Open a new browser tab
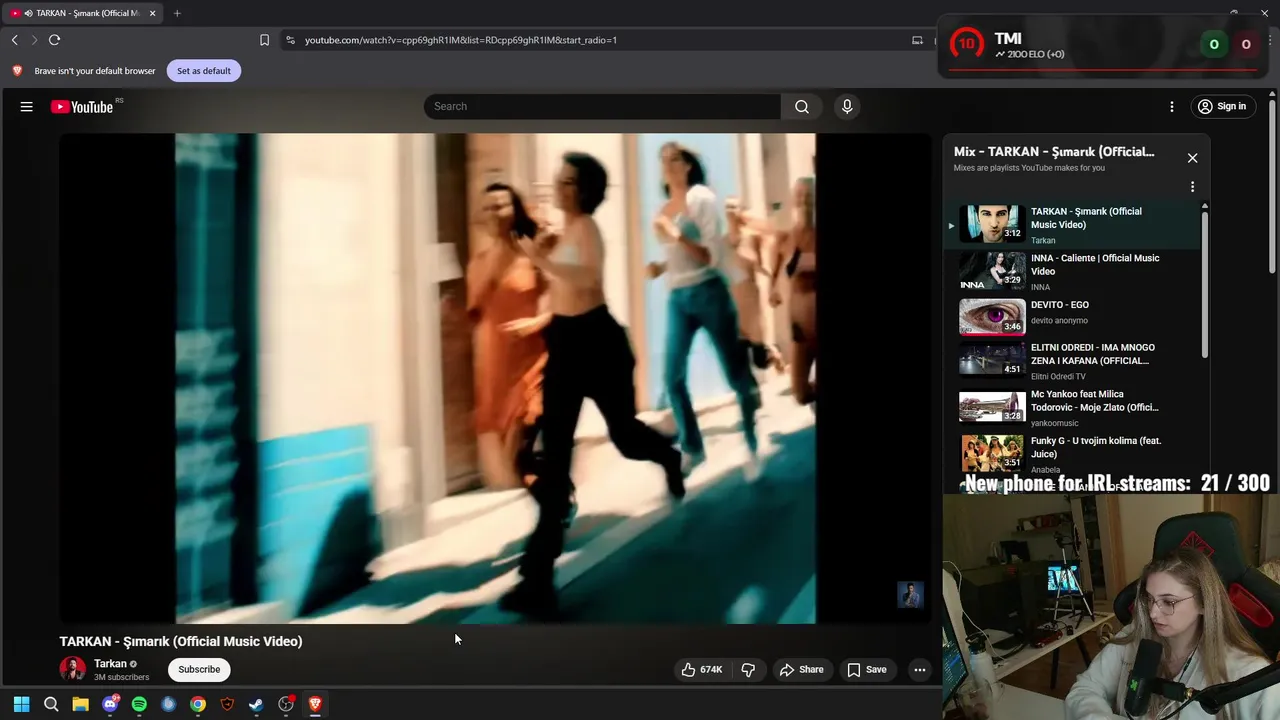The width and height of the screenshot is (1280, 720). (177, 13)
